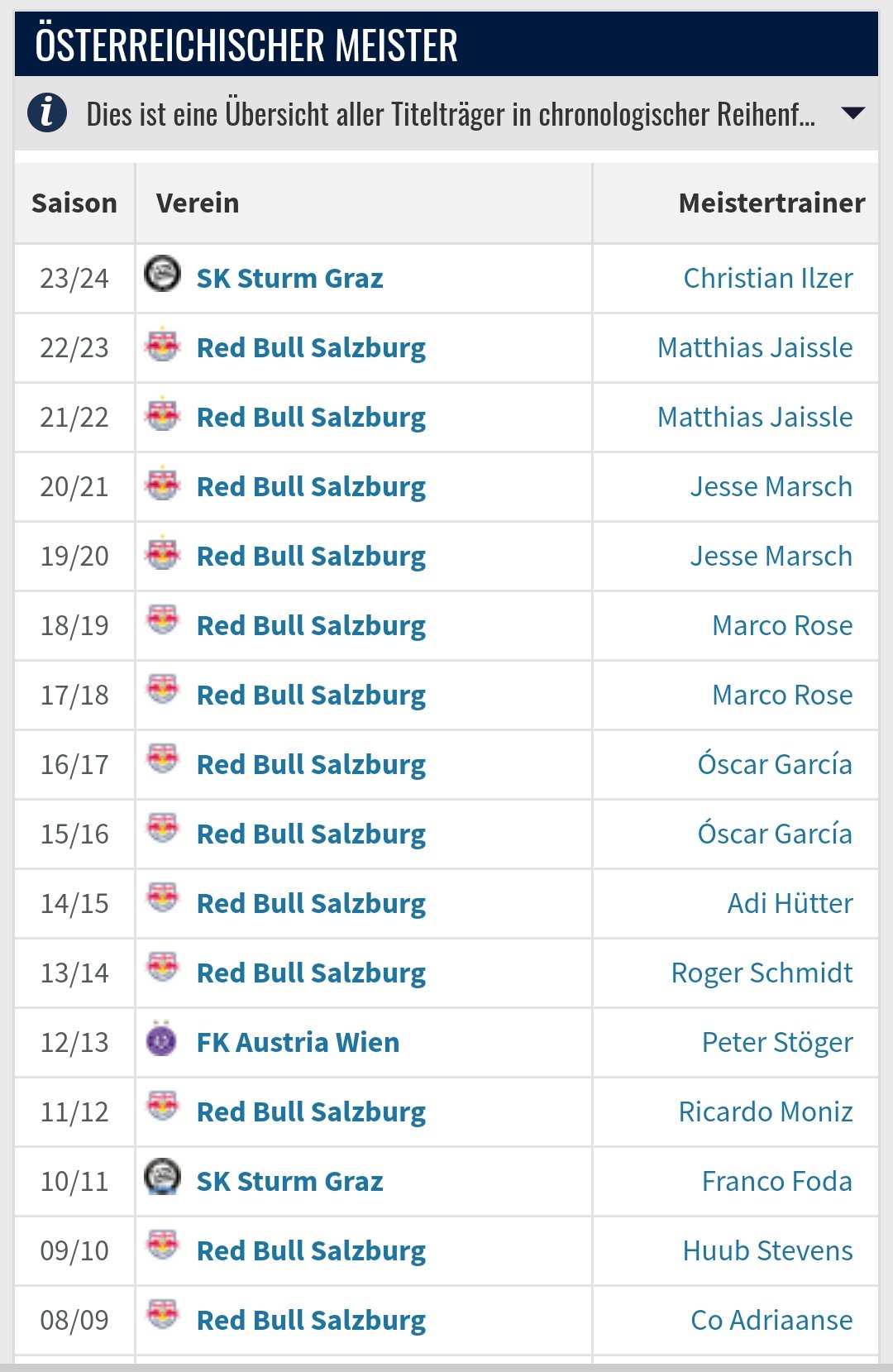This screenshot has width=893, height=1372.
Task: Click the SK Sturm Graz crest for 23/24
Action: click(x=162, y=274)
